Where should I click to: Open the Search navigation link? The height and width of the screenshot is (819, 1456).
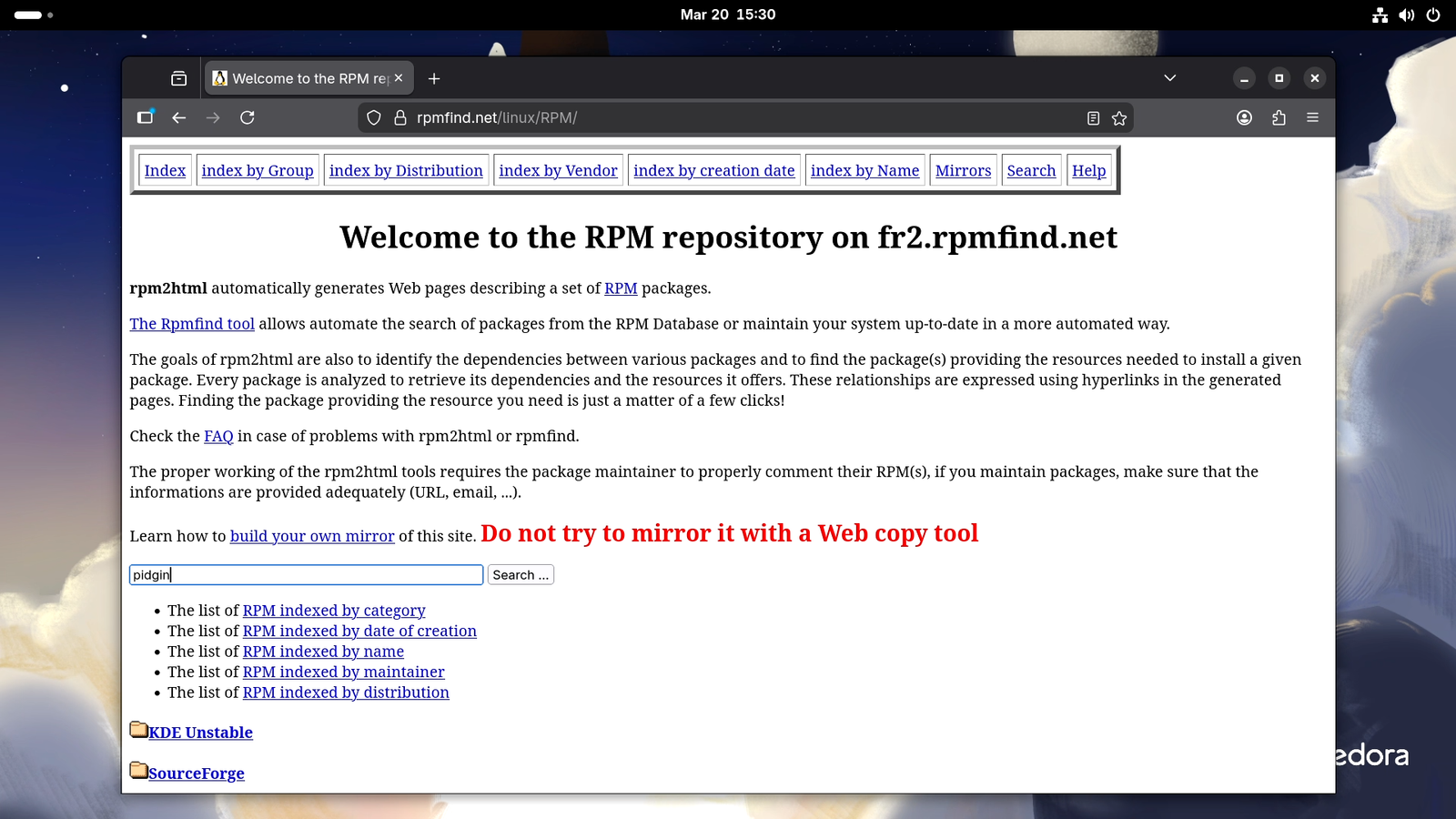point(1031,170)
